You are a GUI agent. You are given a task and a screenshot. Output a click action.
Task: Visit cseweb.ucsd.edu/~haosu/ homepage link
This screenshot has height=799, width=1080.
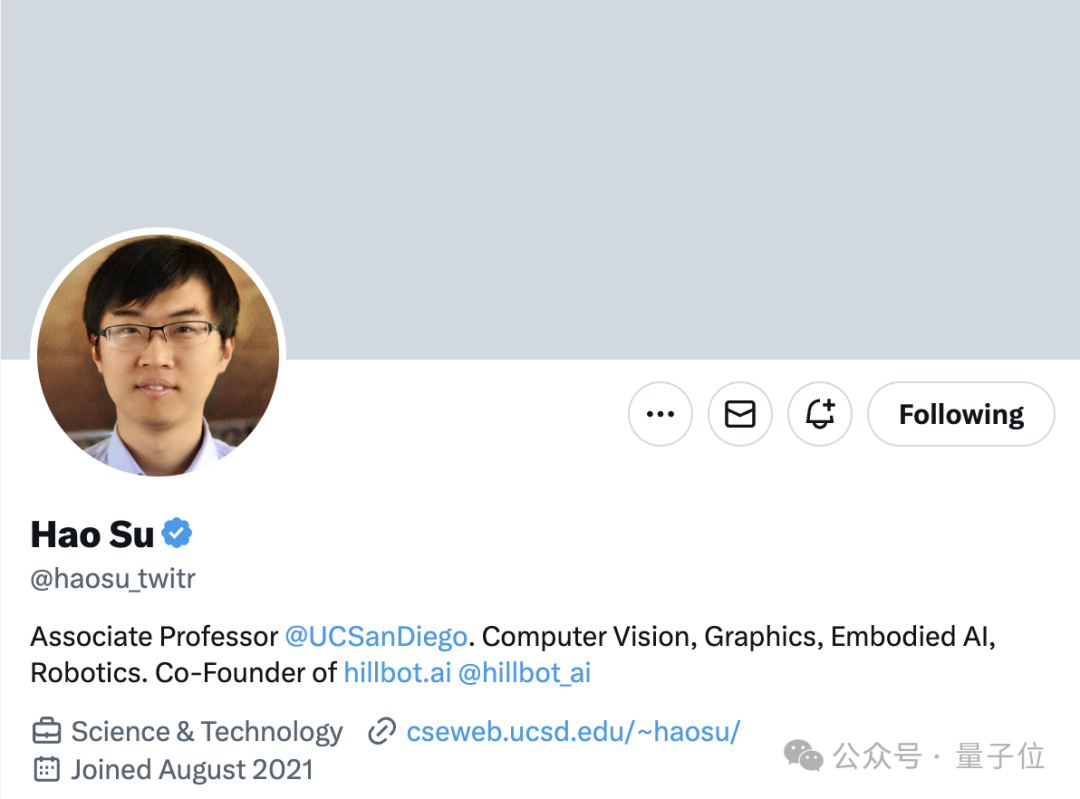(573, 731)
